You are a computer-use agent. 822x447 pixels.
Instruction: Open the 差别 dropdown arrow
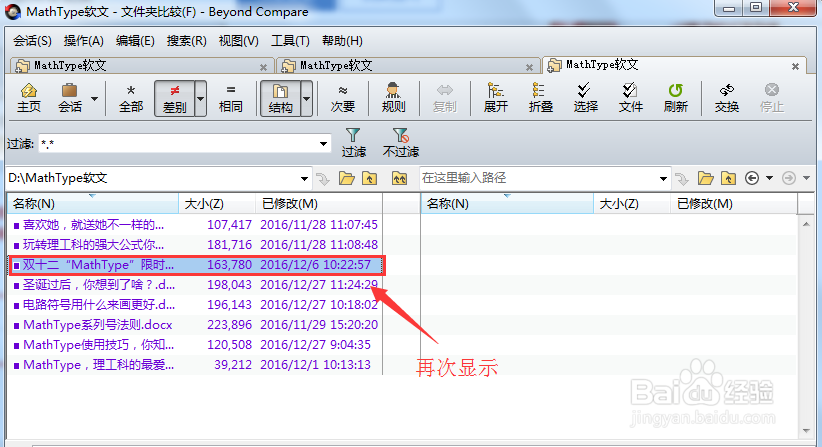coord(200,98)
